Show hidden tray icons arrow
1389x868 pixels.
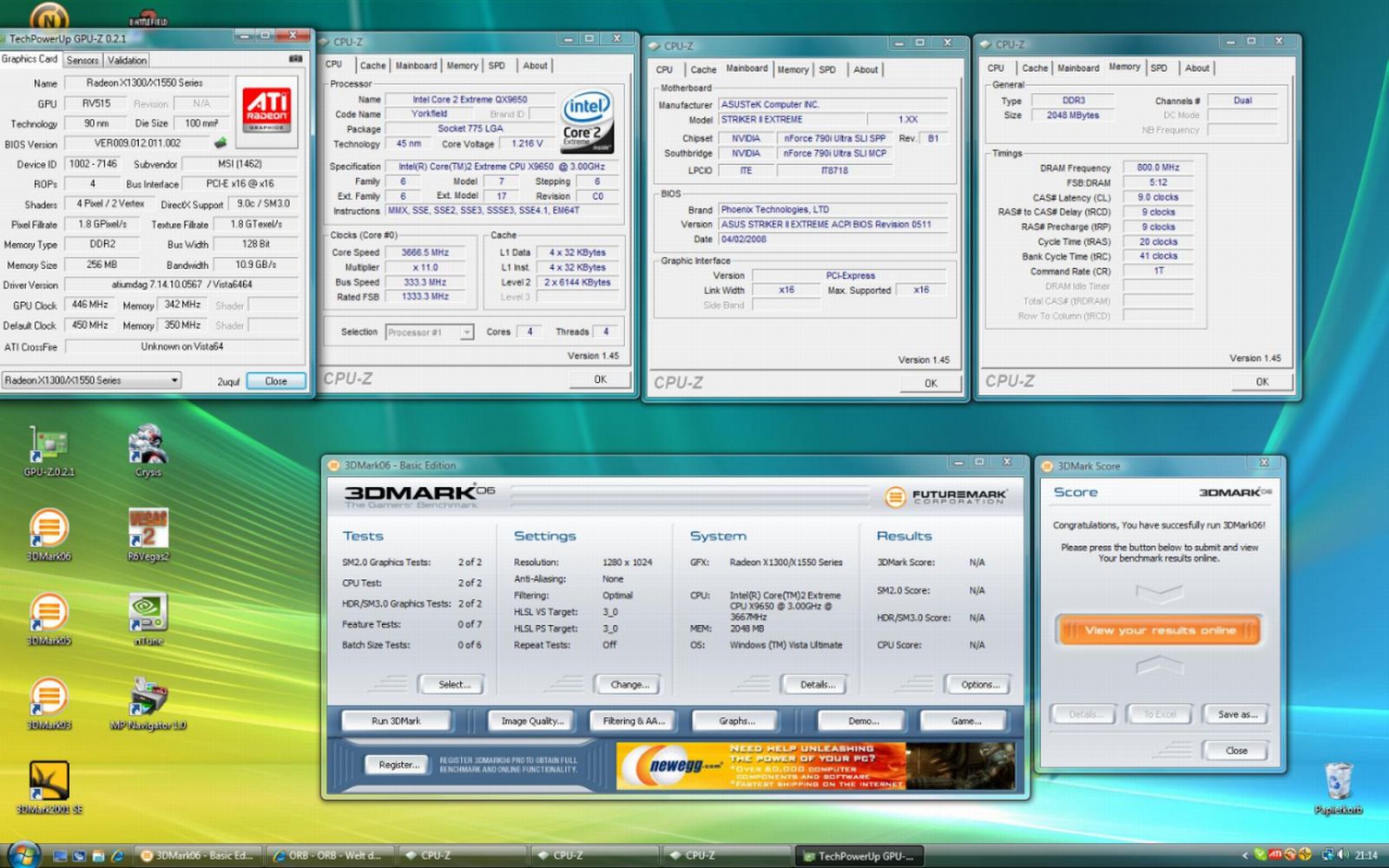coord(1245,856)
